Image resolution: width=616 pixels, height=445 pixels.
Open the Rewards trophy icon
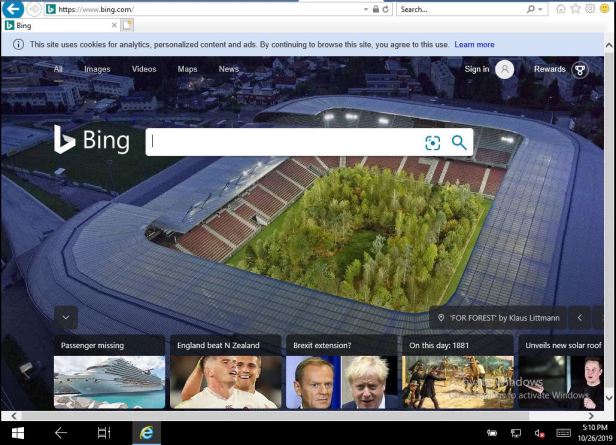point(579,69)
